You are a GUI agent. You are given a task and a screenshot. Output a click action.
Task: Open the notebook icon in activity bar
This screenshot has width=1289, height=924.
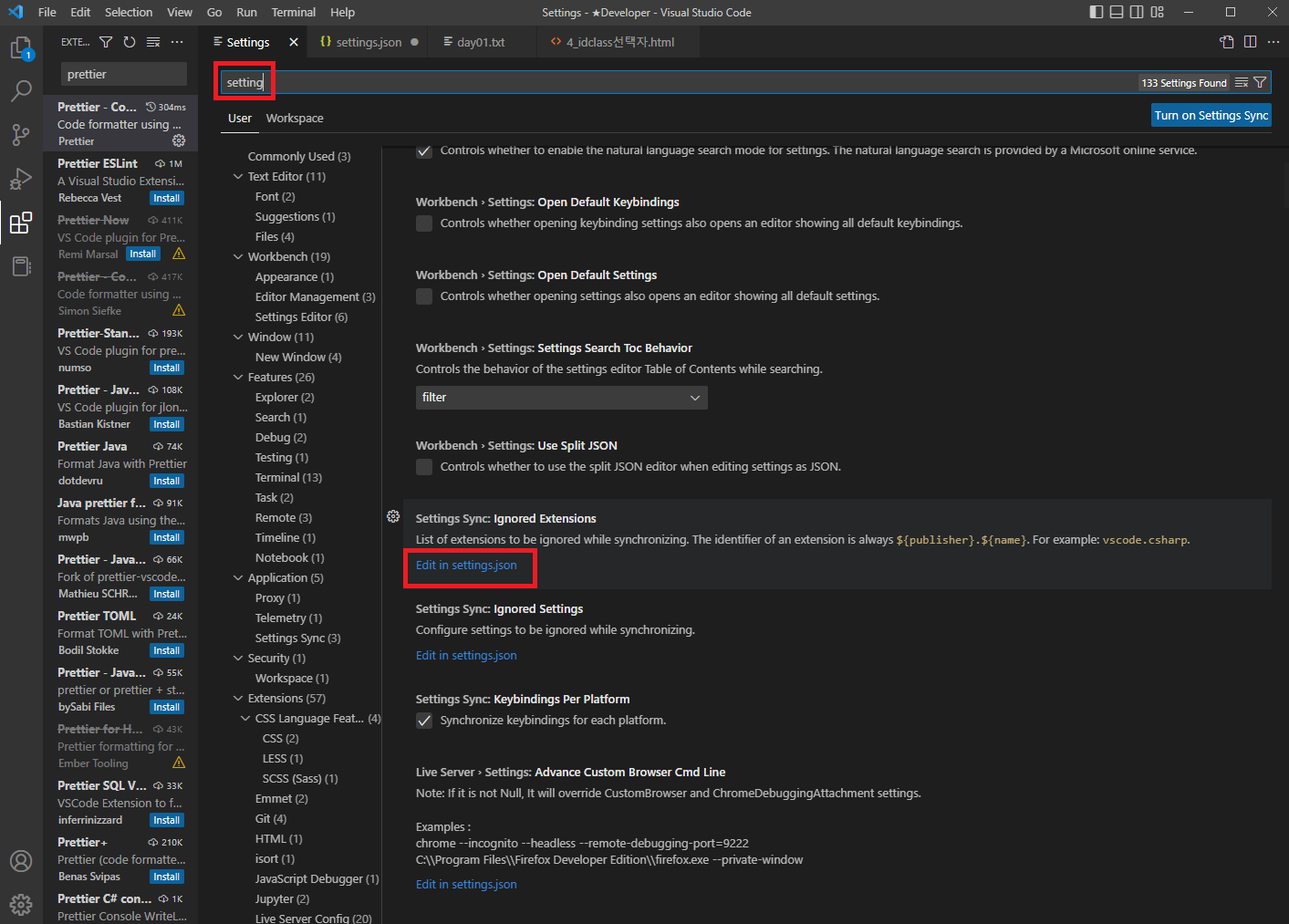[21, 266]
